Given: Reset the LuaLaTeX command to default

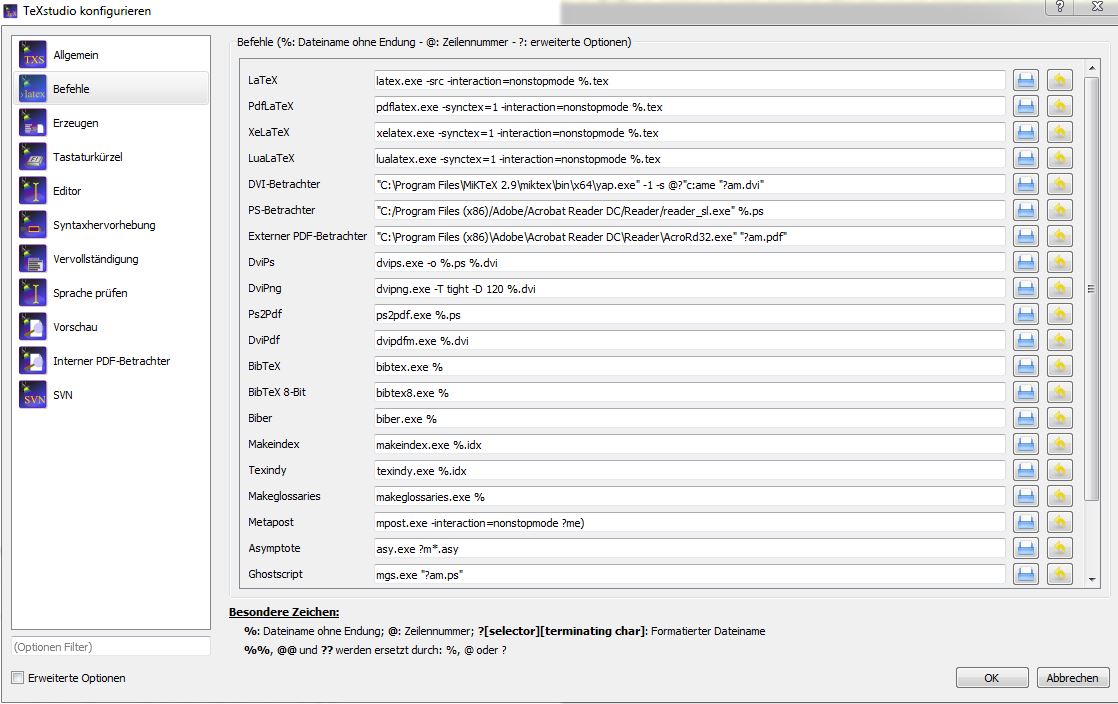Looking at the screenshot, I should tap(1060, 158).
